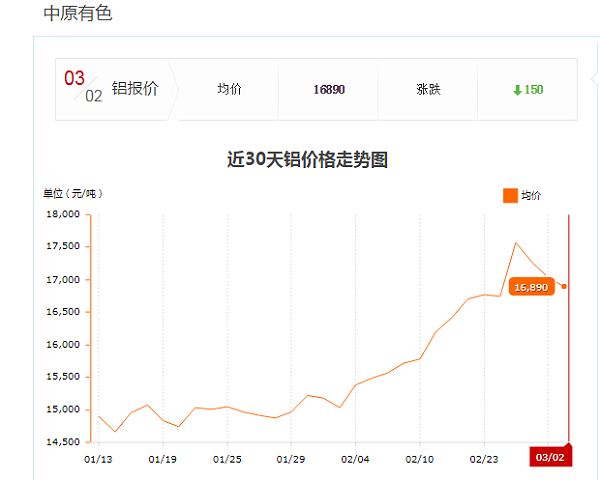Image resolution: width=600 pixels, height=480 pixels.
Task: Click the red 03/02 axis marker
Action: [549, 458]
